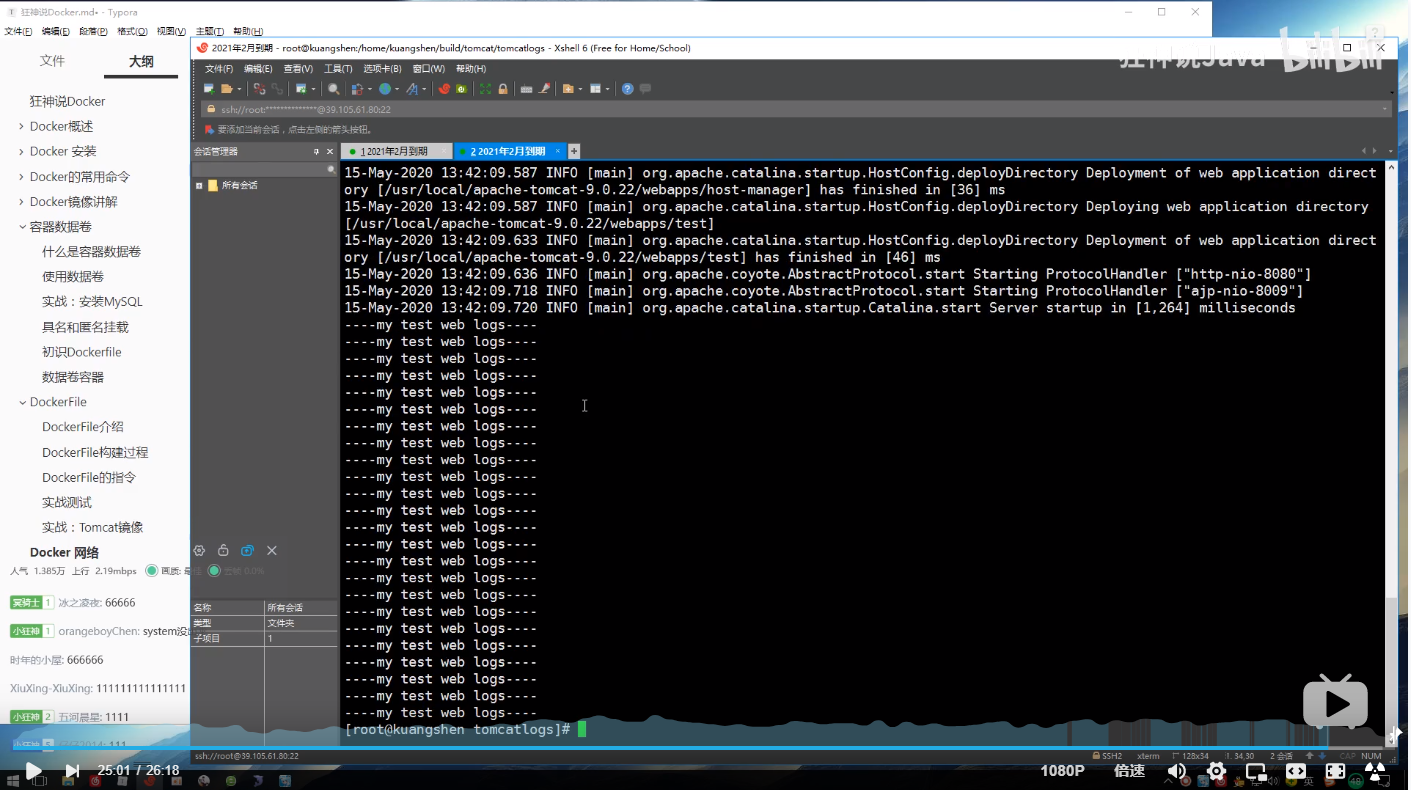Image resolution: width=1411 pixels, height=790 pixels.
Task: Click the New session icon in Xshell toolbar
Action: coord(209,89)
